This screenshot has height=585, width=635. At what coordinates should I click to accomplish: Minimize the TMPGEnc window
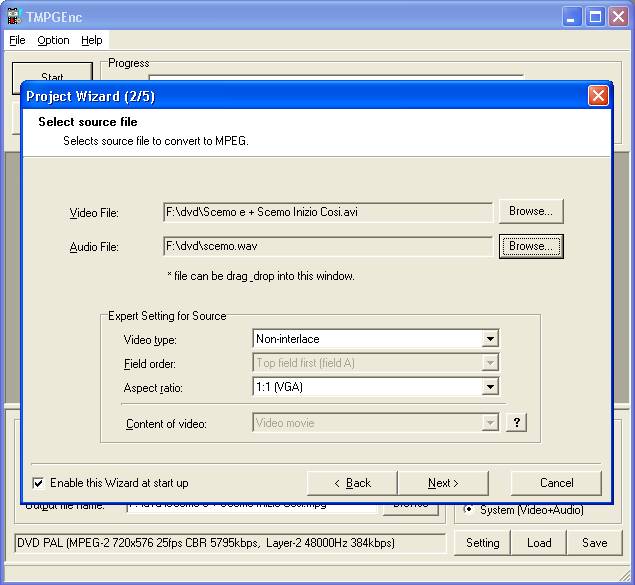(x=571, y=17)
